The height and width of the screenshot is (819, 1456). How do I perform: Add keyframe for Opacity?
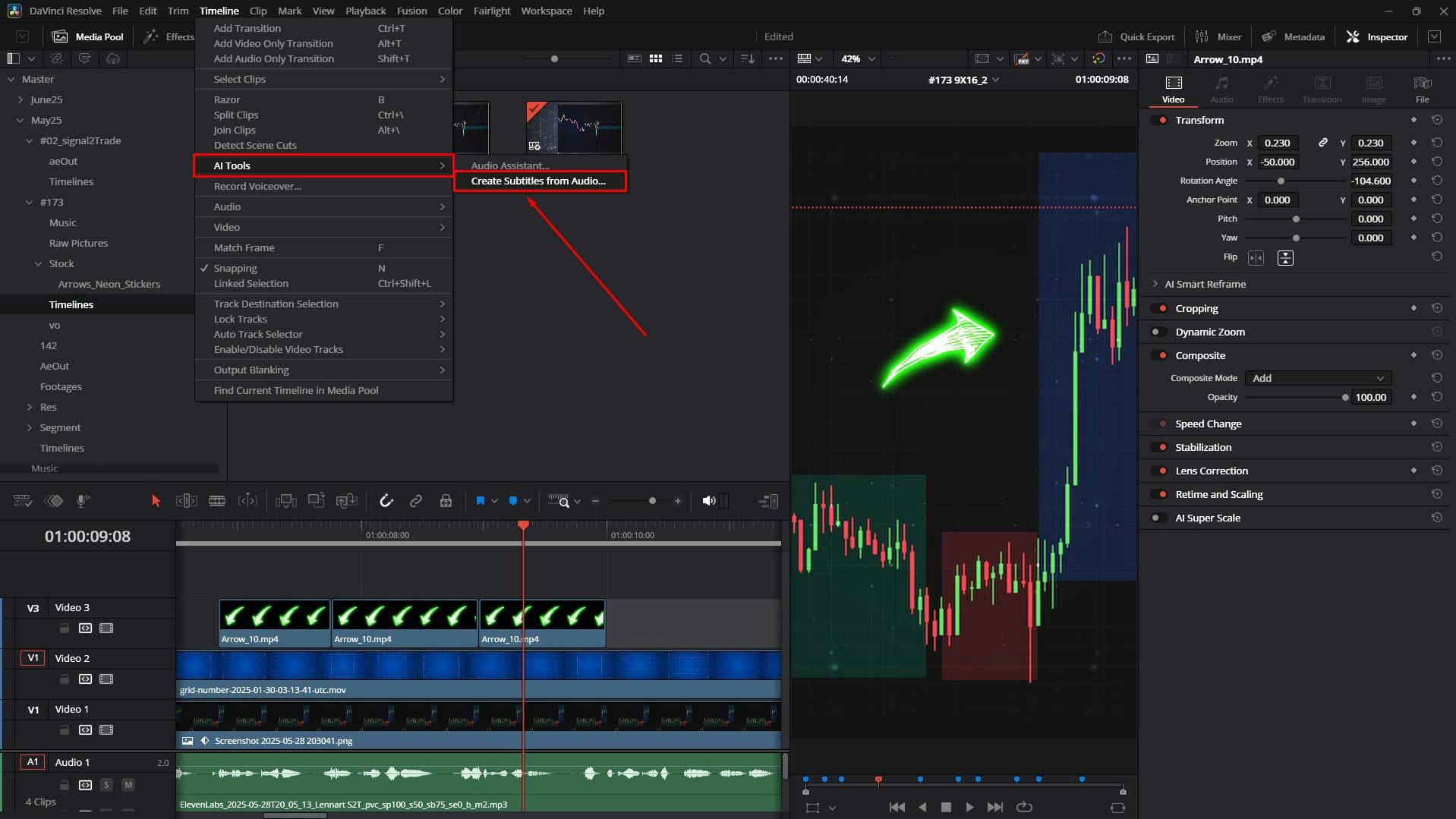[x=1413, y=397]
